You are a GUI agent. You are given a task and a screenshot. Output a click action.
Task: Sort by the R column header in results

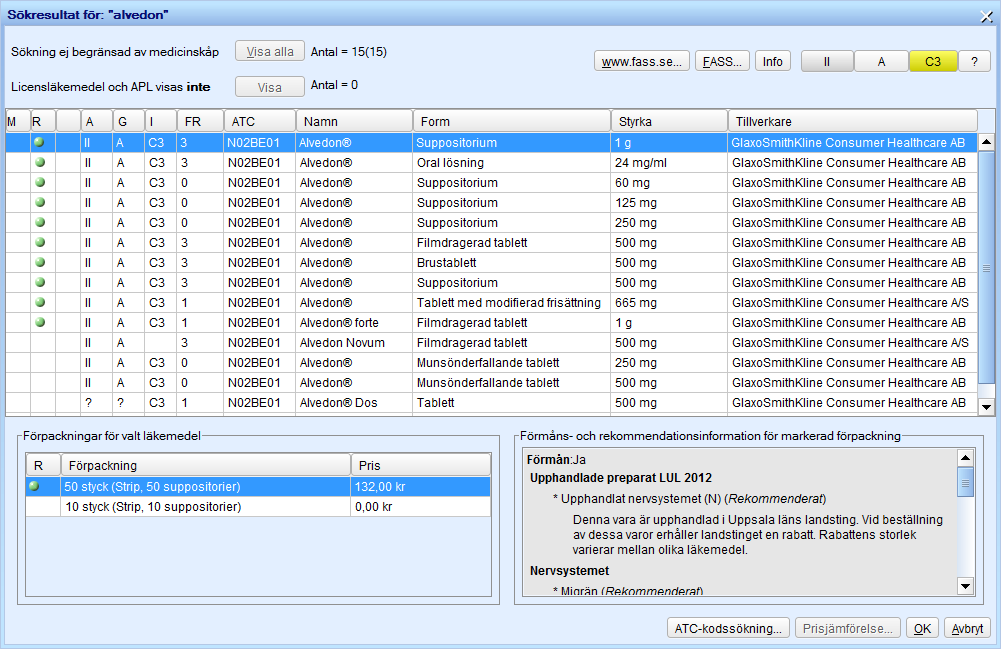pyautogui.click(x=43, y=121)
